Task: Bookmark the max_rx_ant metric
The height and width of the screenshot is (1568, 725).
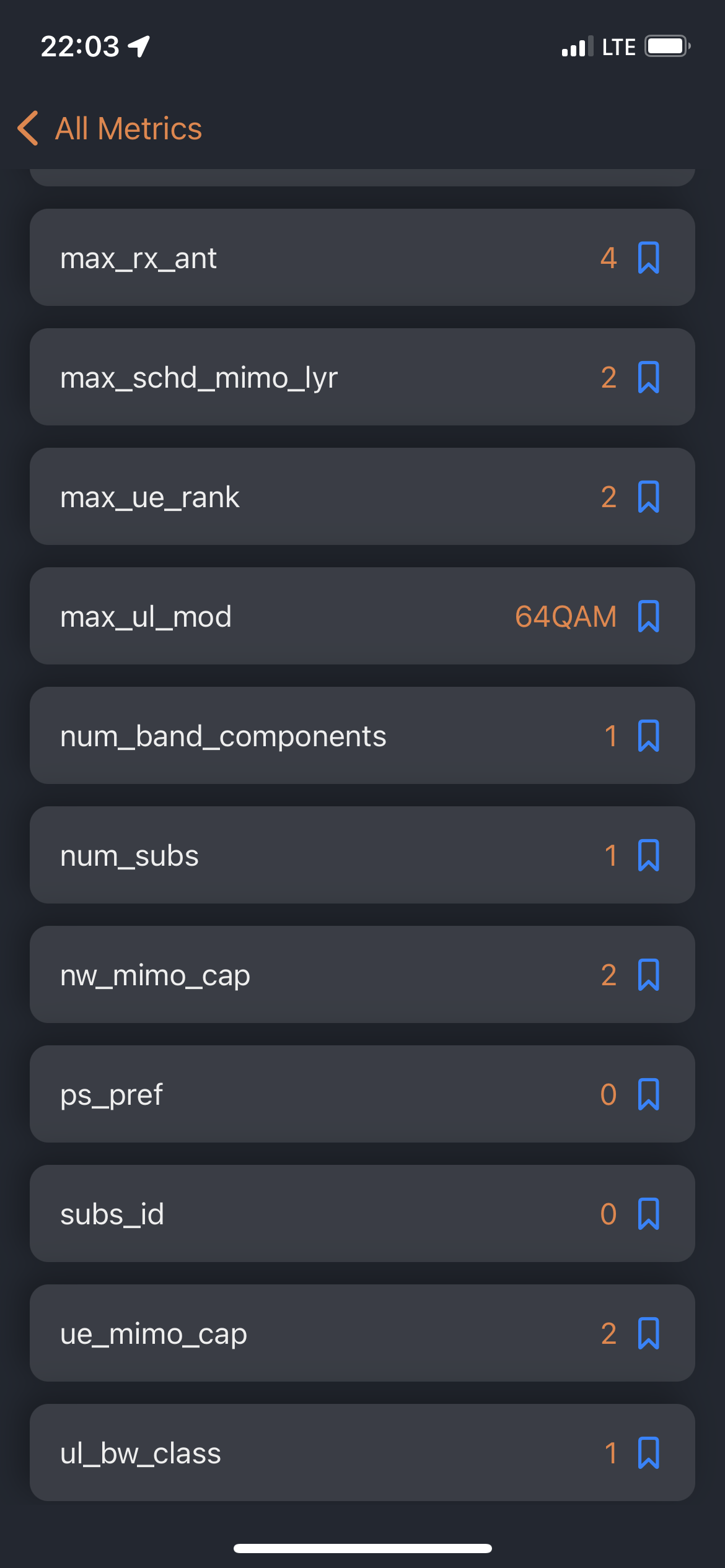Action: [x=648, y=258]
